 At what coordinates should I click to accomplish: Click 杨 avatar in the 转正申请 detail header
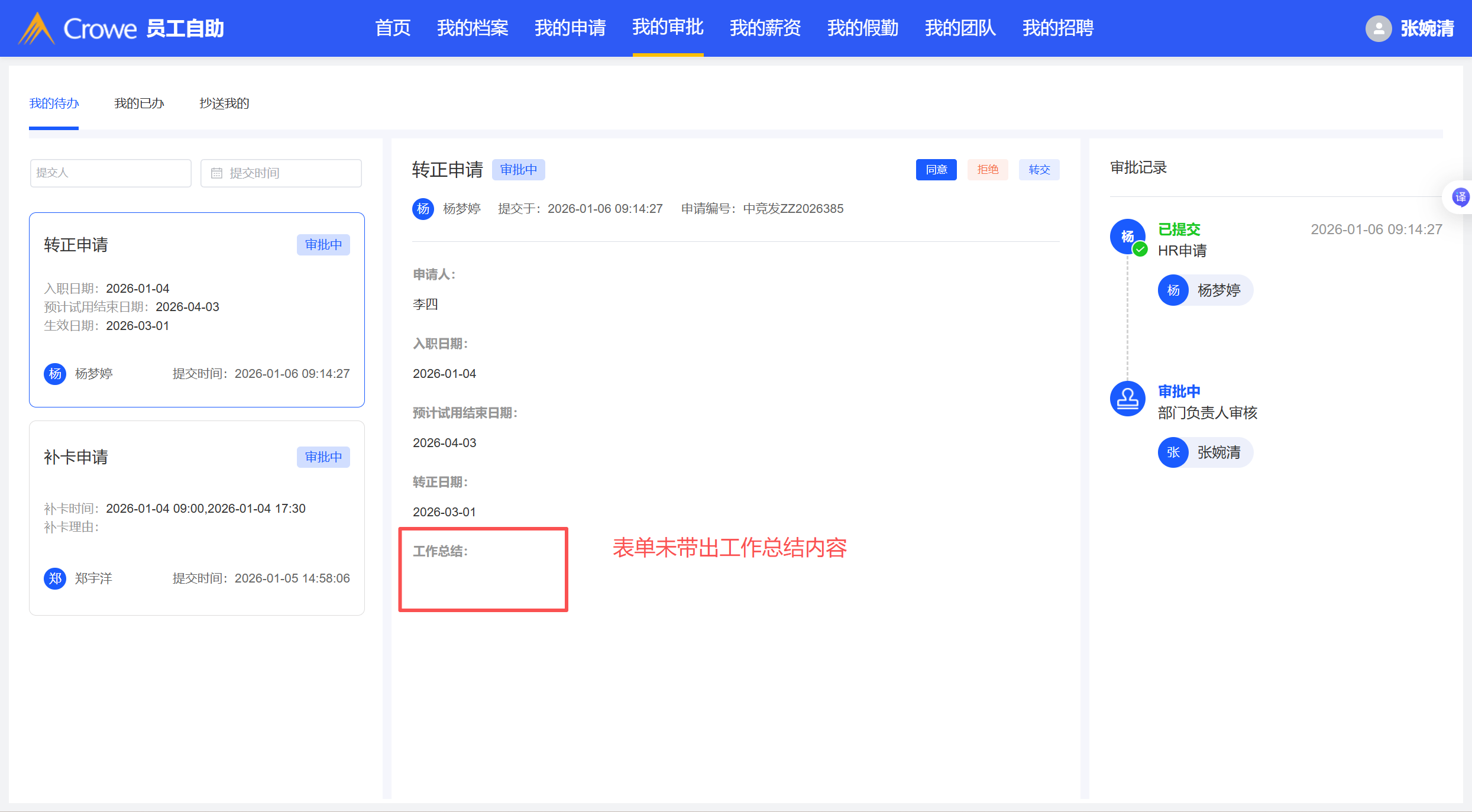pos(423,209)
